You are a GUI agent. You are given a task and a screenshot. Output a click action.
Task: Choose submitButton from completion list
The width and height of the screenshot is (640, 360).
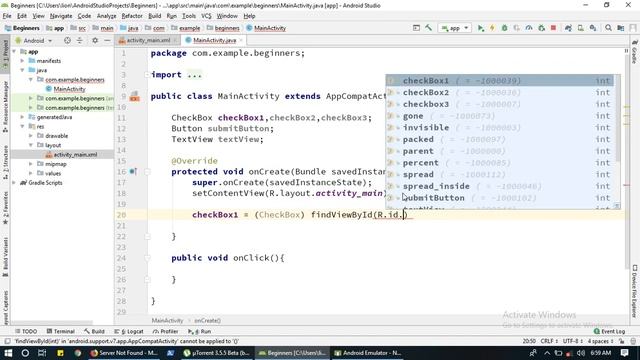pos(500,198)
